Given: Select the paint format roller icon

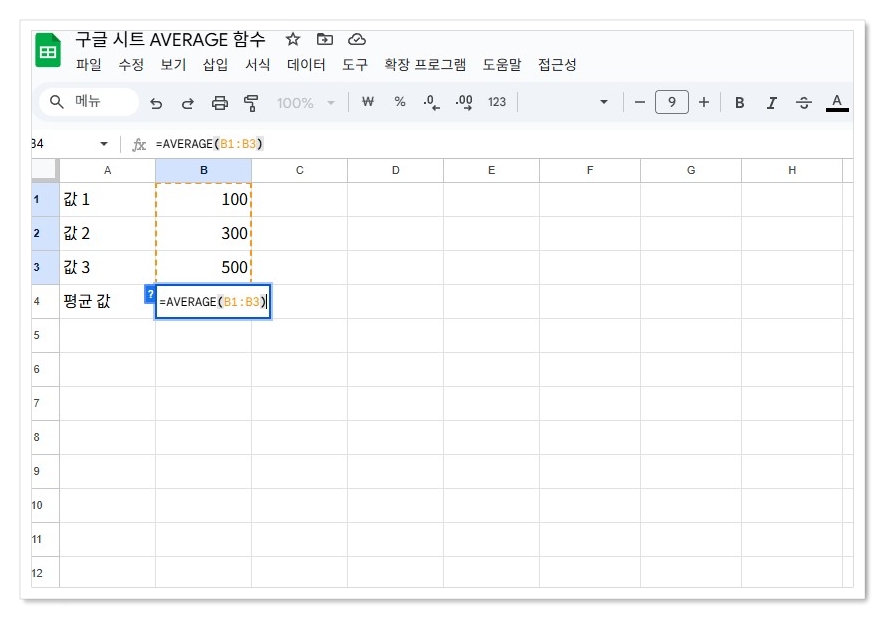Looking at the screenshot, I should 251,103.
